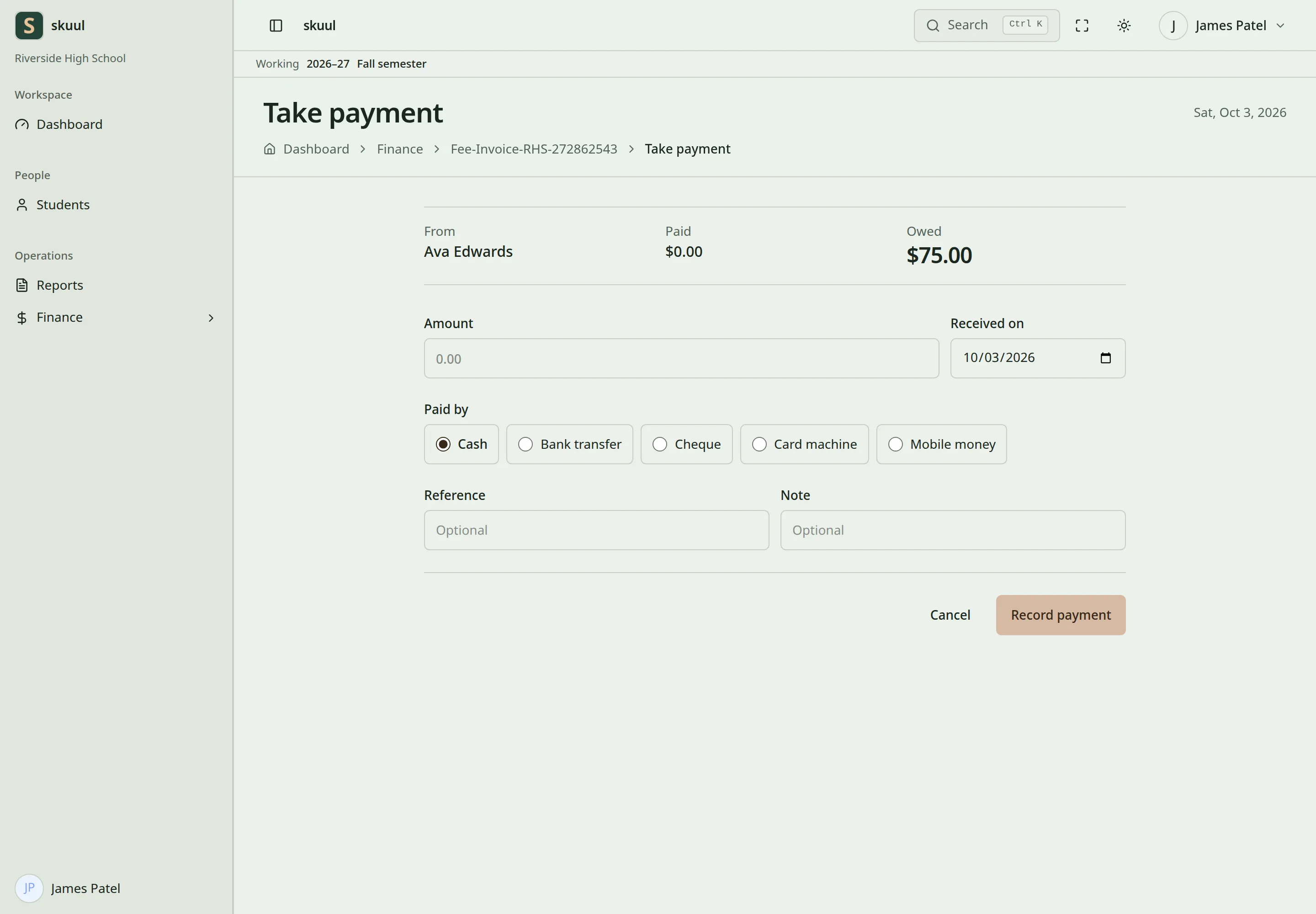The width and height of the screenshot is (1316, 914).
Task: Click the Cancel button
Action: coord(950,615)
